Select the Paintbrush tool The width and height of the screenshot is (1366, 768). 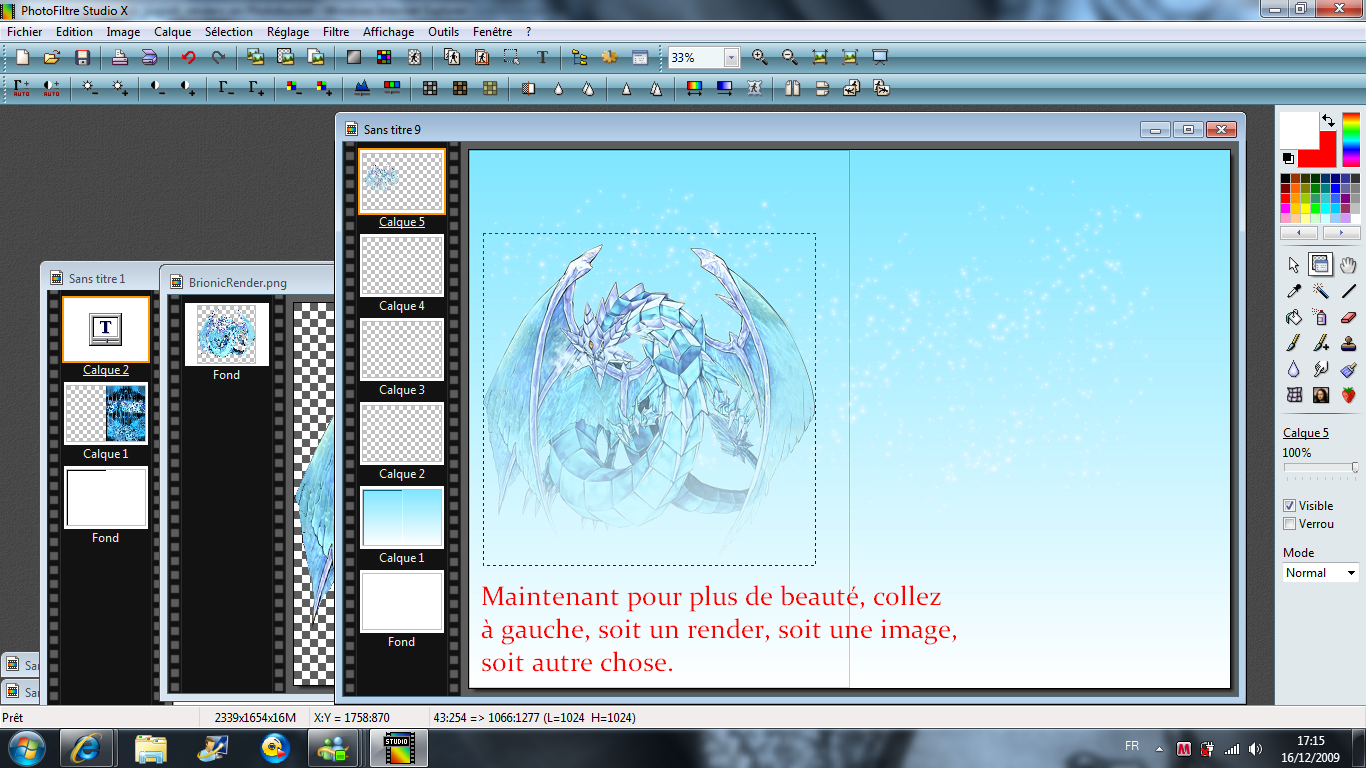[x=1293, y=343]
